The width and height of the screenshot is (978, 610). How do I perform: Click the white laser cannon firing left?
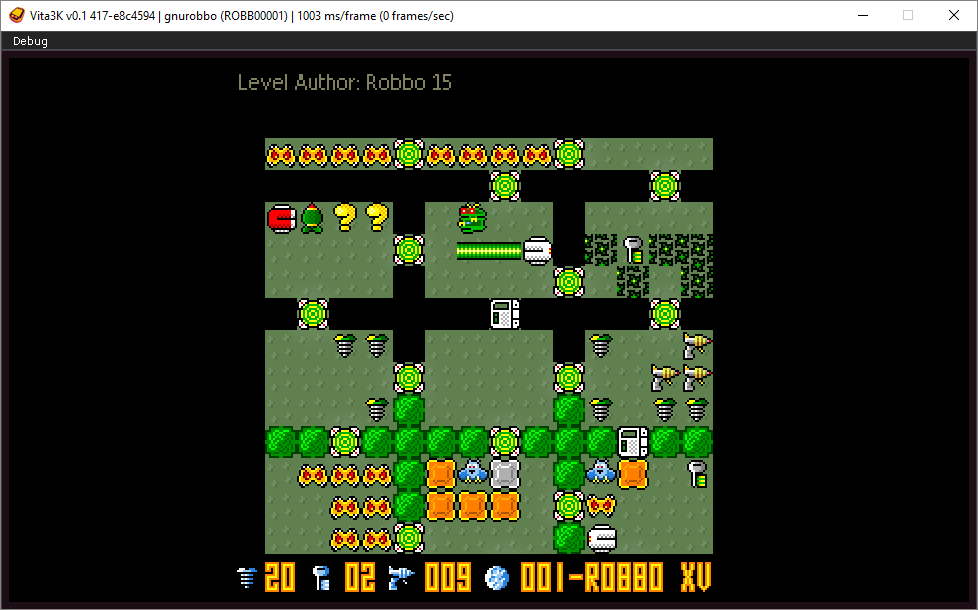click(x=537, y=251)
